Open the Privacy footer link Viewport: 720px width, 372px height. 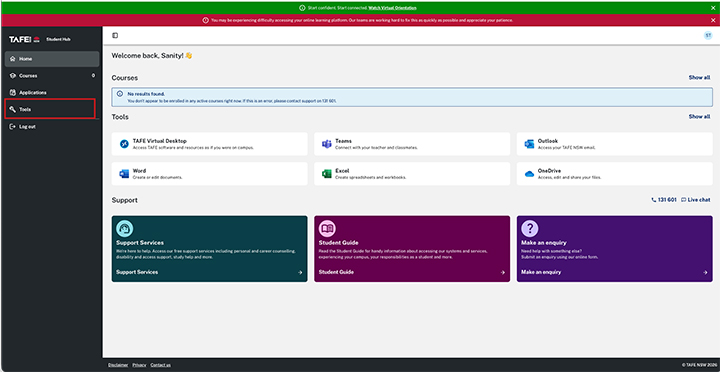[139, 365]
